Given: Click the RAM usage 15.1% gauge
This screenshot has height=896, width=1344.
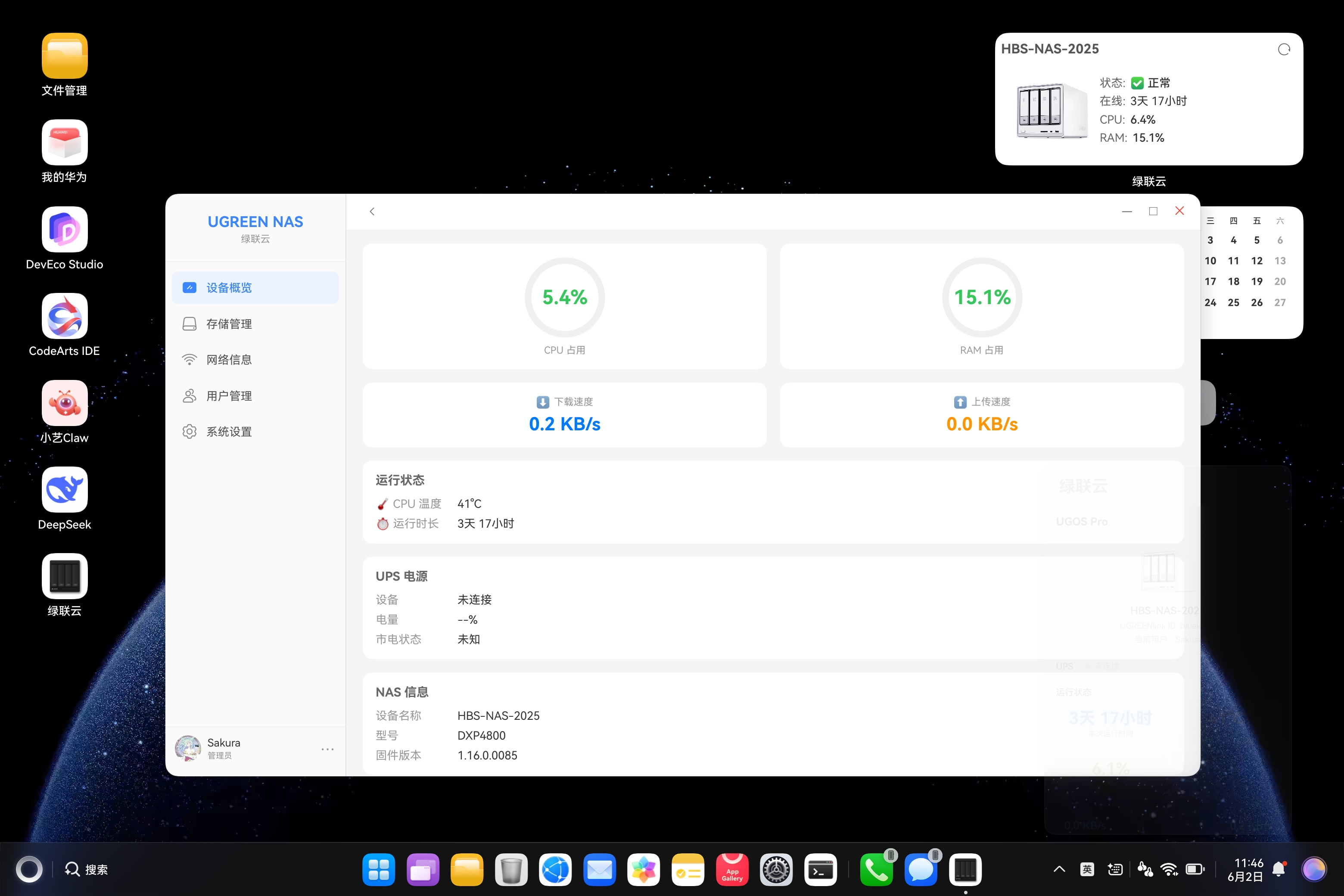Looking at the screenshot, I should click(982, 297).
